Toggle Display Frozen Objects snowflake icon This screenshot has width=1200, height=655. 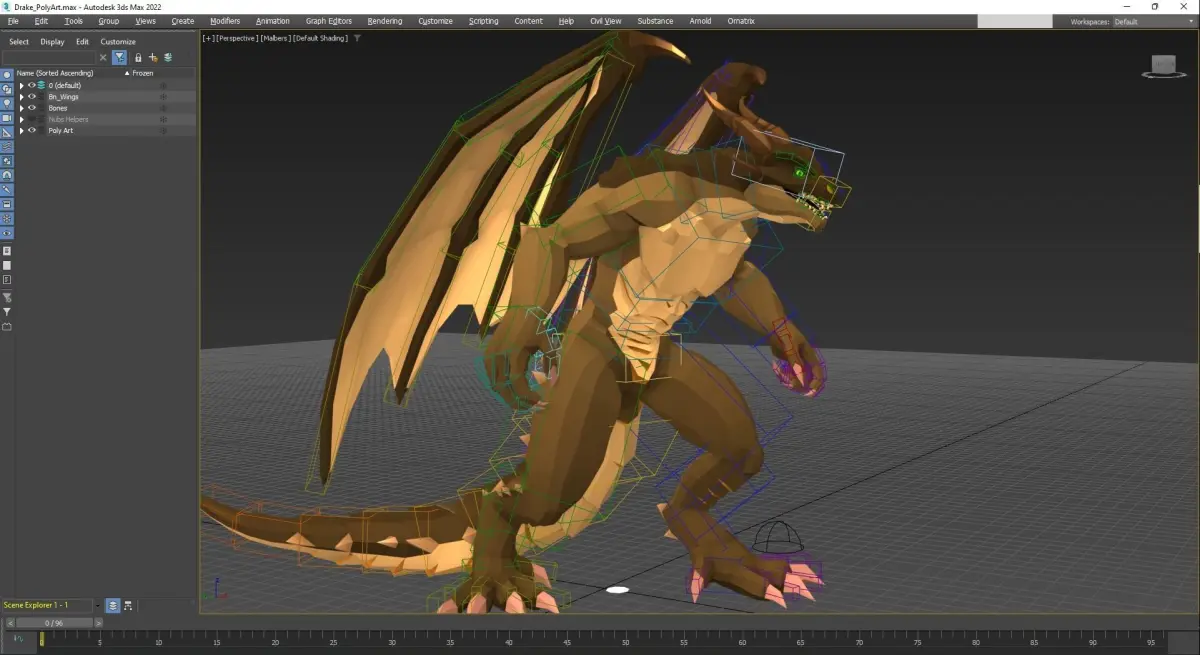pyautogui.click(x=7, y=218)
